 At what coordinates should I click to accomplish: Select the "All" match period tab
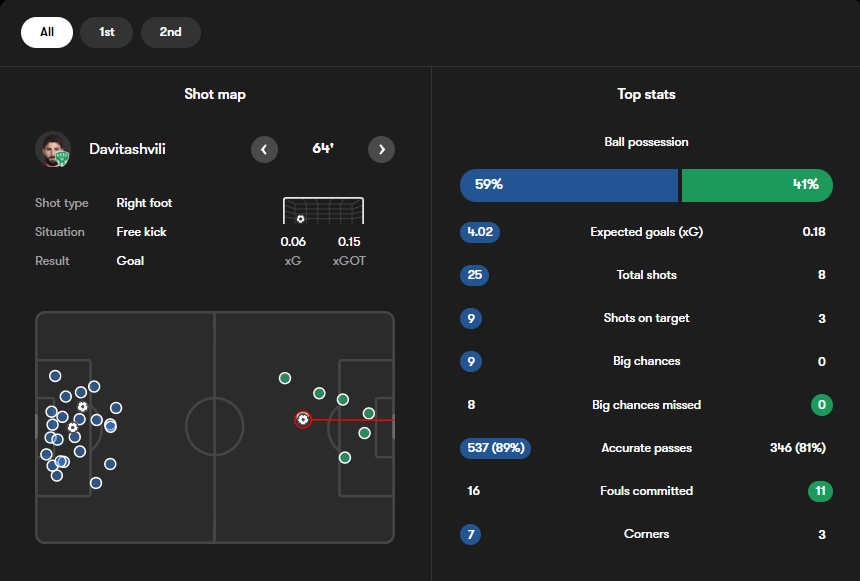pyautogui.click(x=47, y=32)
